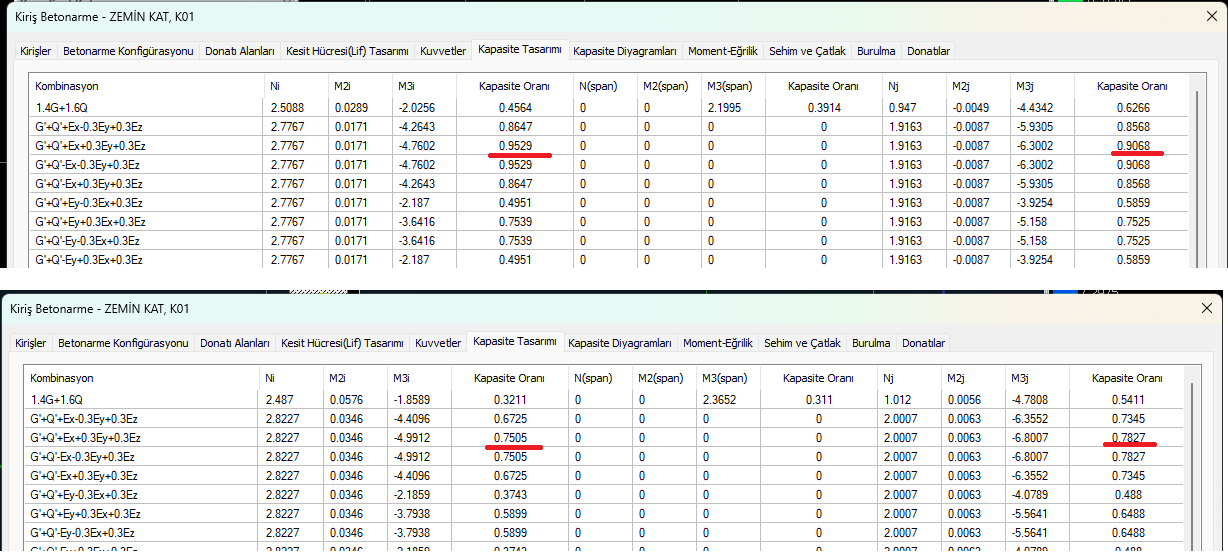Click the vertical scrollbar of the upper table
The width and height of the screenshot is (1228, 557).
pos(1196,170)
